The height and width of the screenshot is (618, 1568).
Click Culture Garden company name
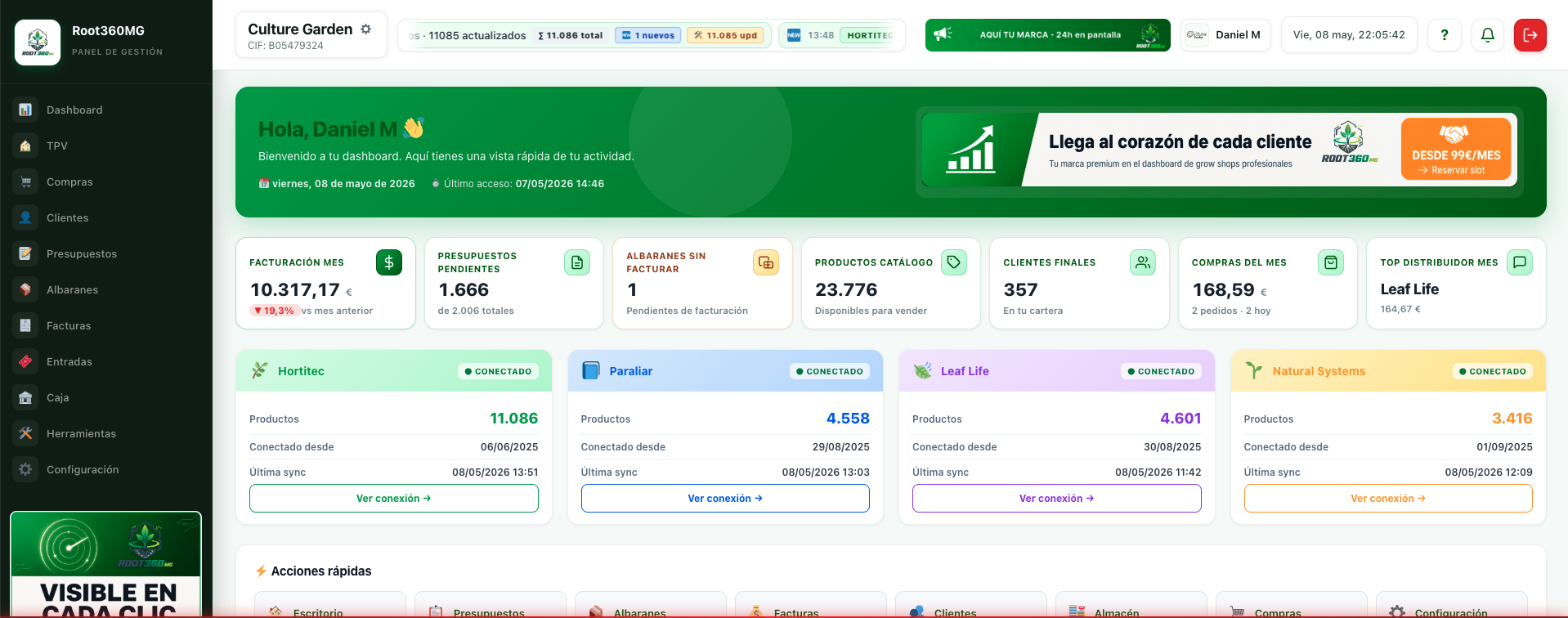300,29
